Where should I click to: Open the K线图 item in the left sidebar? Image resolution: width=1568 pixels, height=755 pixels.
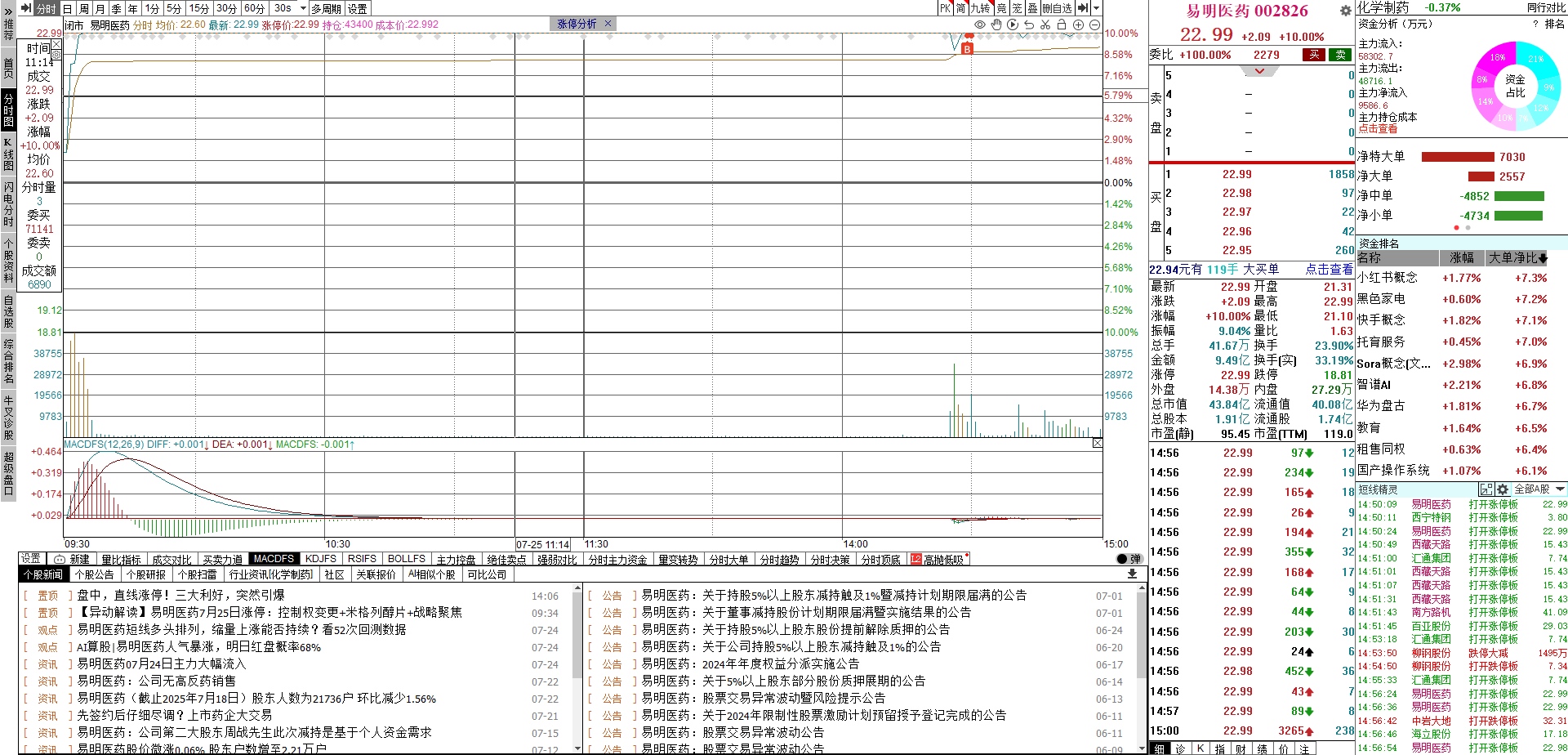point(8,154)
